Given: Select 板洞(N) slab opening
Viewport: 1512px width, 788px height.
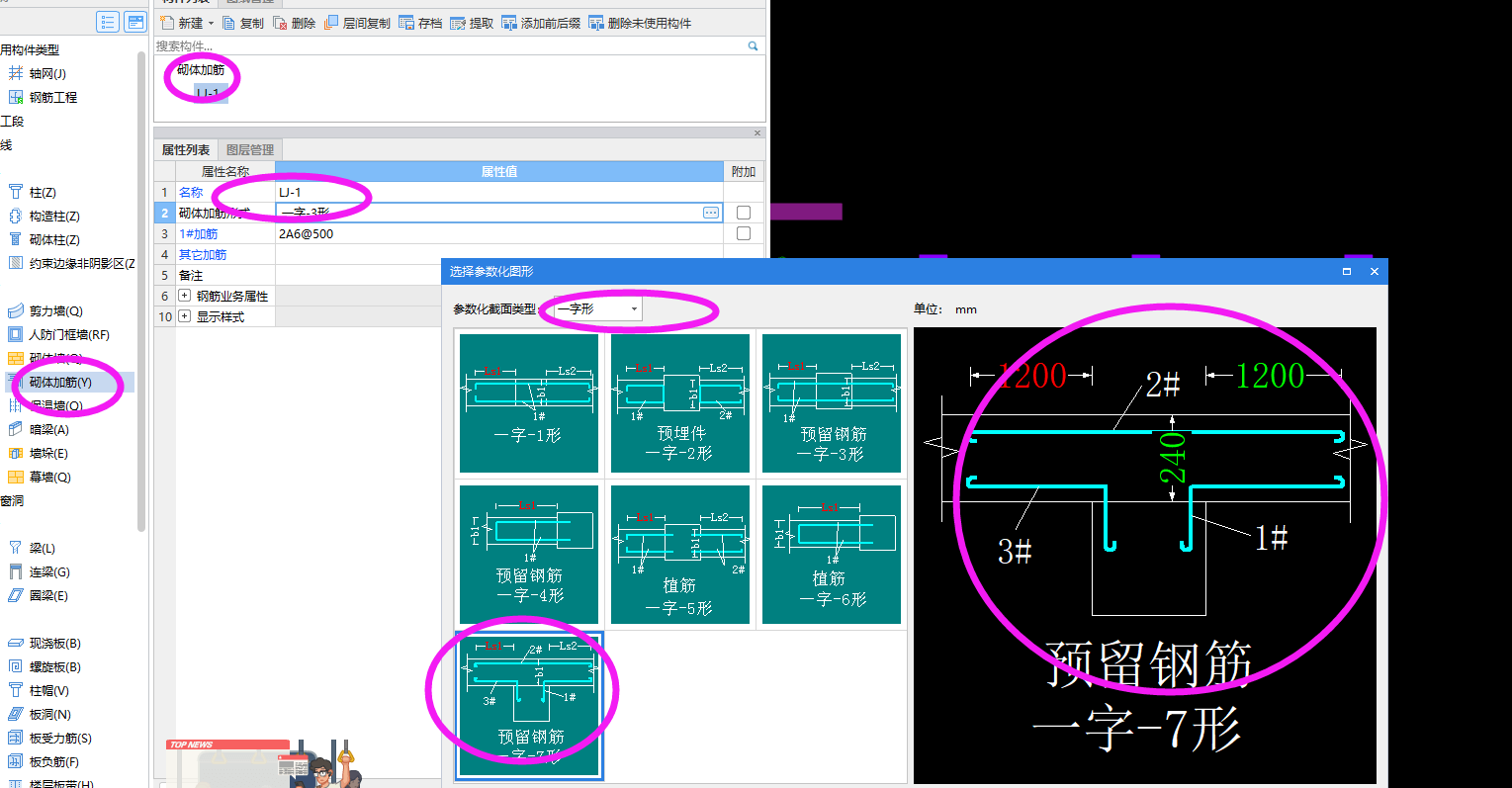Looking at the screenshot, I should [40, 714].
